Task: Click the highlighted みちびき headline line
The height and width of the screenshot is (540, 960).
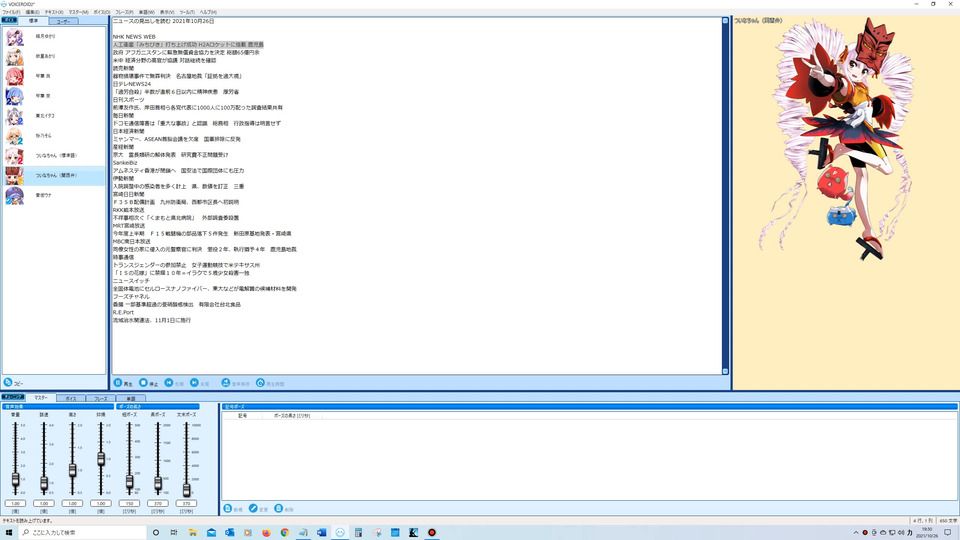Action: click(188, 45)
